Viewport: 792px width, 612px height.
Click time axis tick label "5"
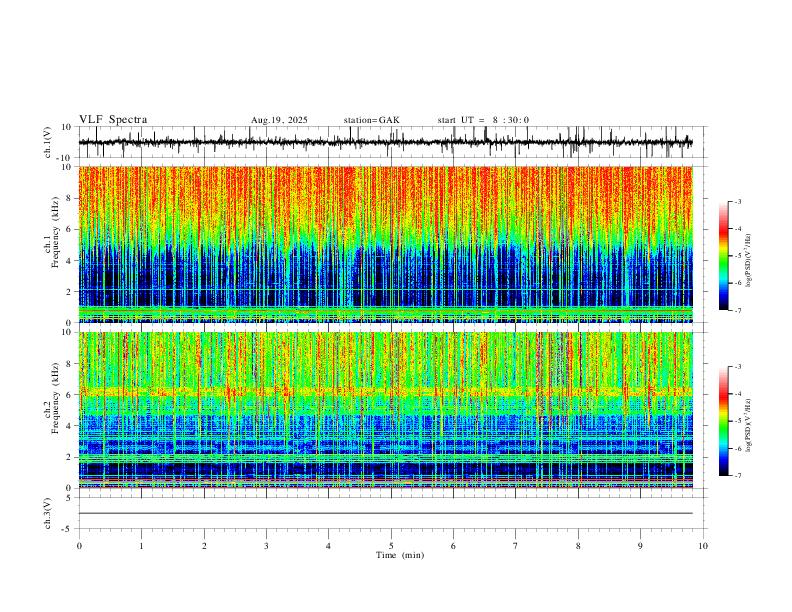391,546
